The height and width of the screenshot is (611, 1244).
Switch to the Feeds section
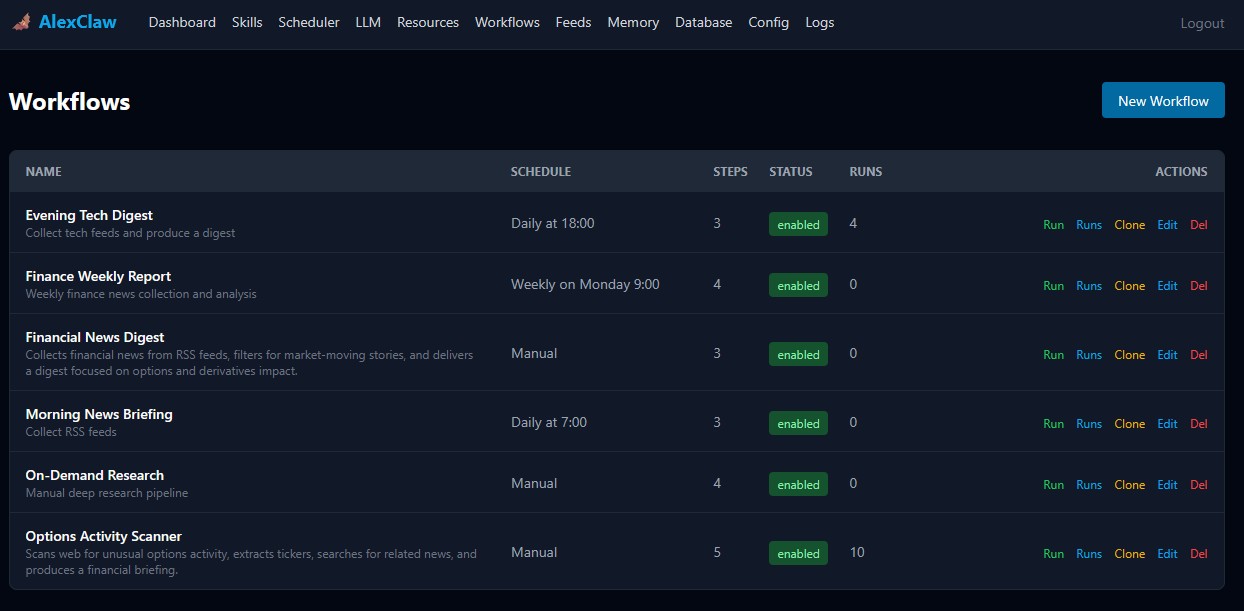(x=573, y=22)
